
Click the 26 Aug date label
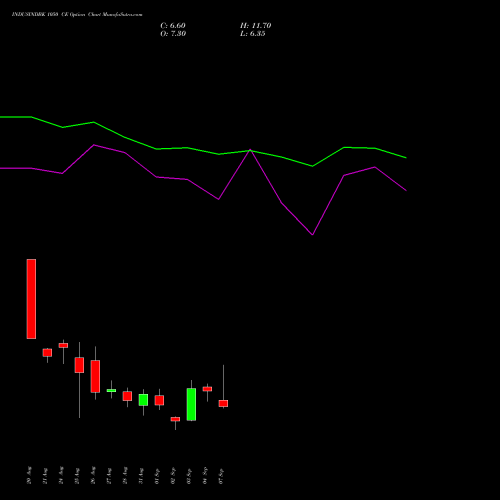tap(93, 475)
